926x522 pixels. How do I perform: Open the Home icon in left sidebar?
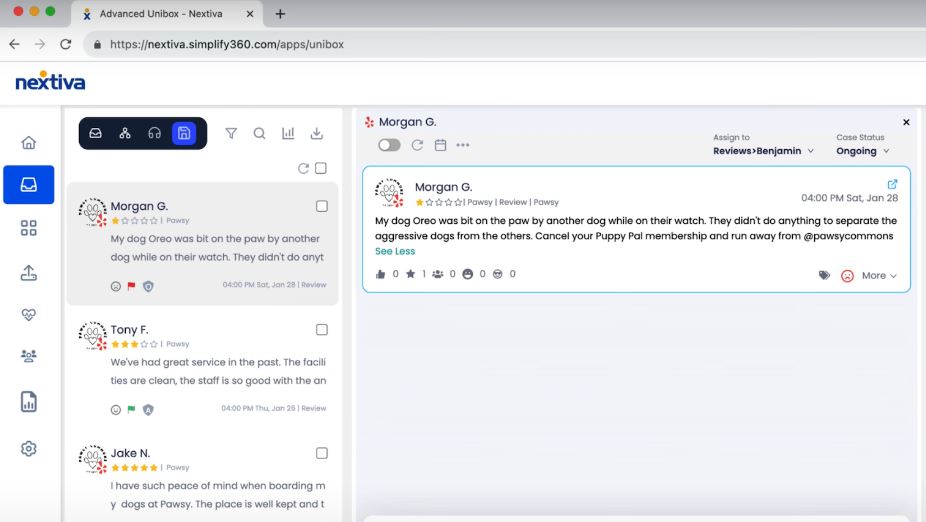coord(28,142)
